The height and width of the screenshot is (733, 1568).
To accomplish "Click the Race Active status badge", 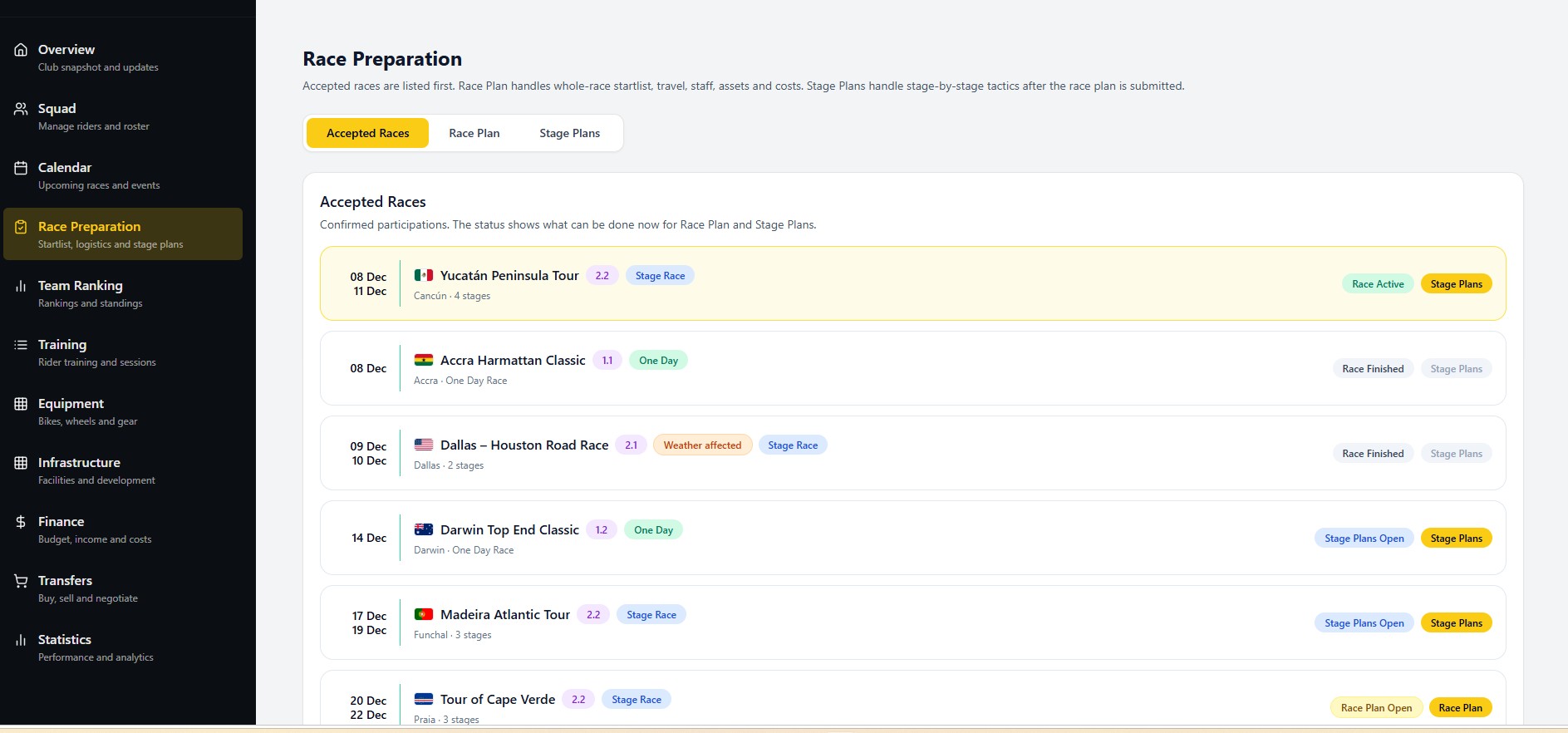I will coord(1378,284).
